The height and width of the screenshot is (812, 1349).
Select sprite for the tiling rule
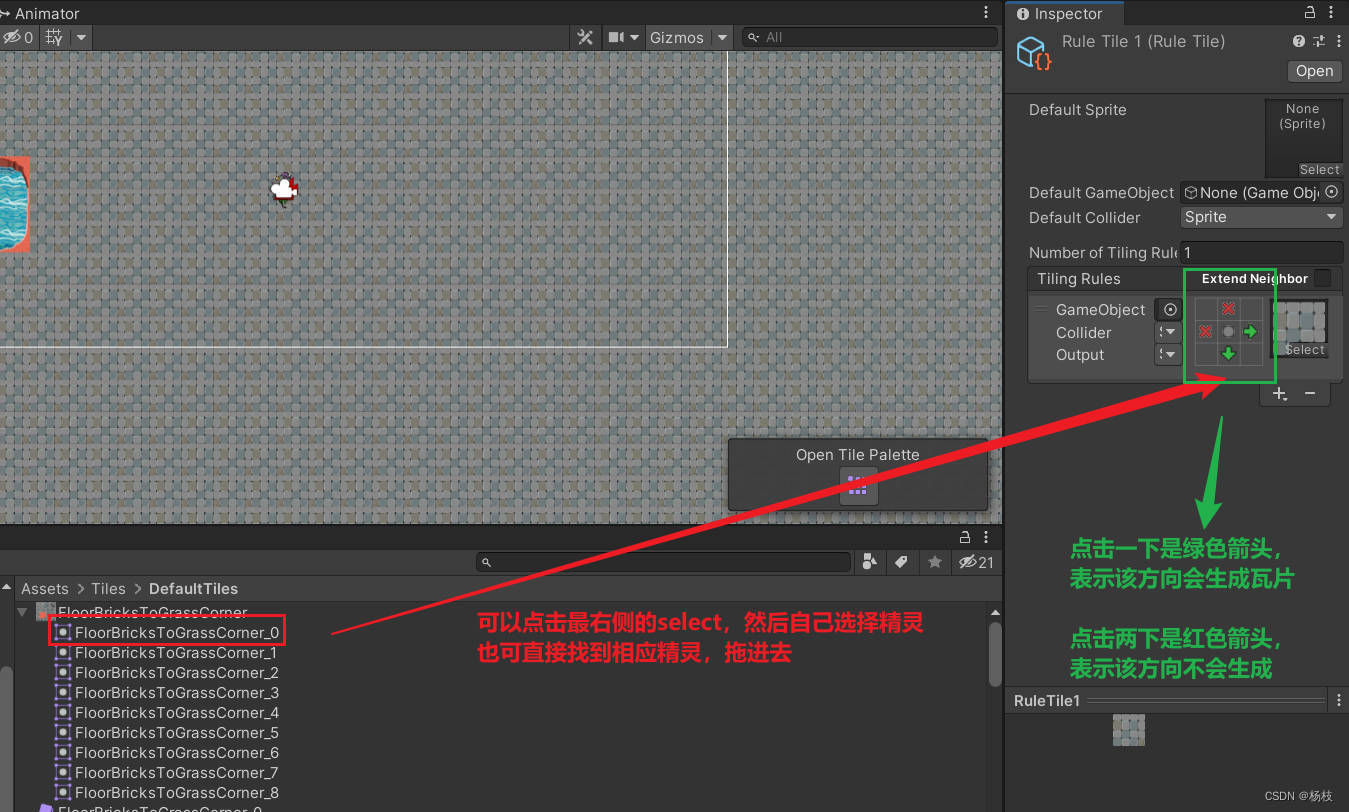point(1304,350)
